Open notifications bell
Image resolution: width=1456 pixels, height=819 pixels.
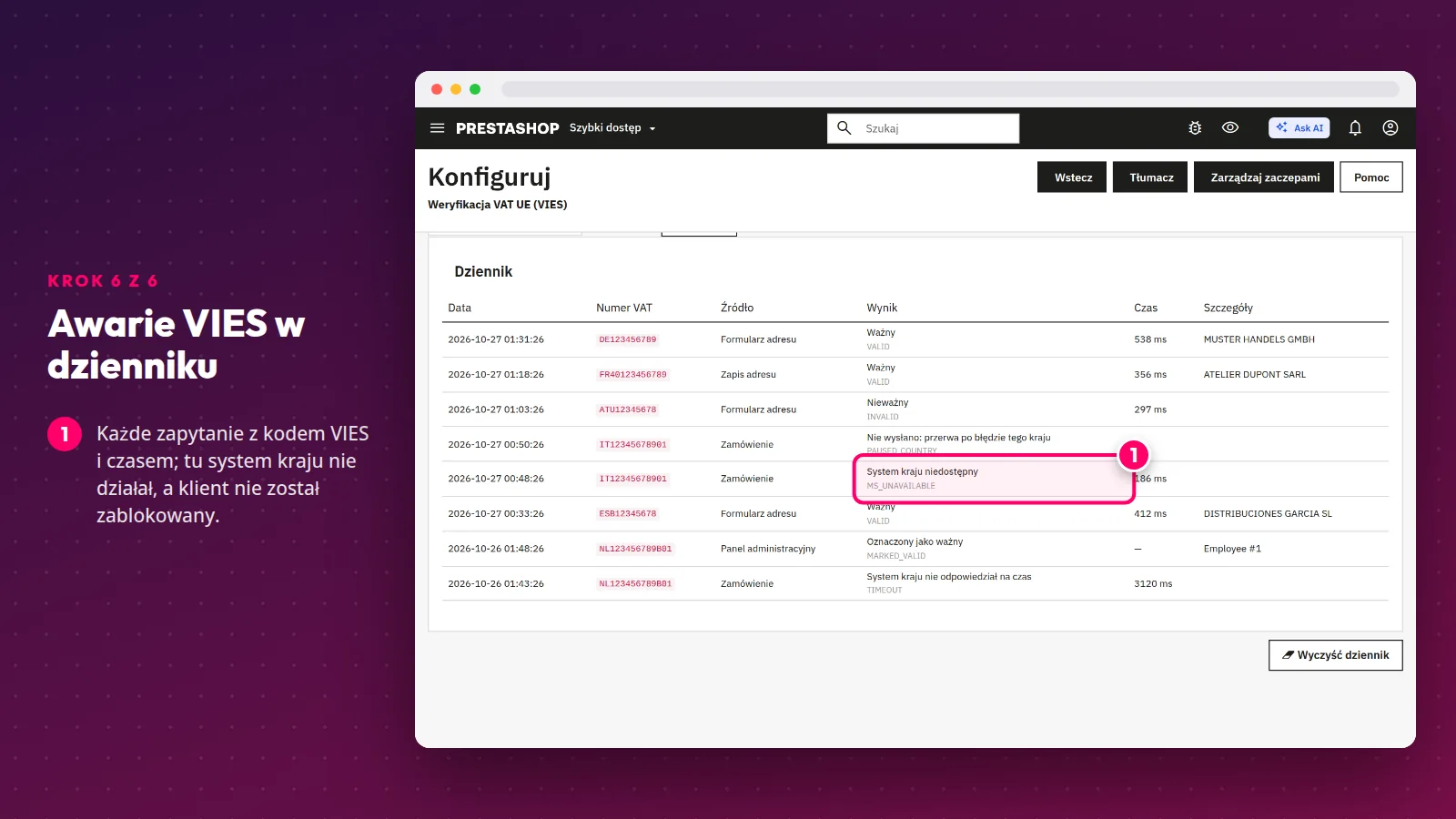[1355, 128]
